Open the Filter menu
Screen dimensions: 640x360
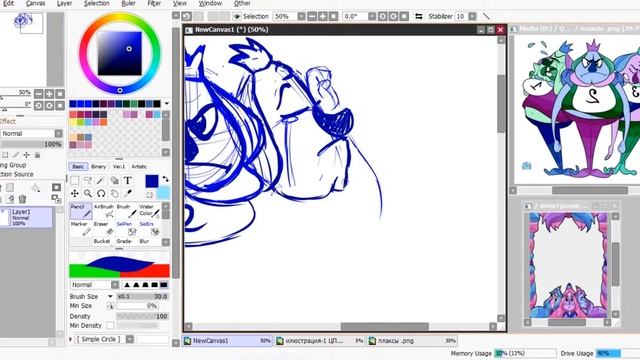point(154,3)
